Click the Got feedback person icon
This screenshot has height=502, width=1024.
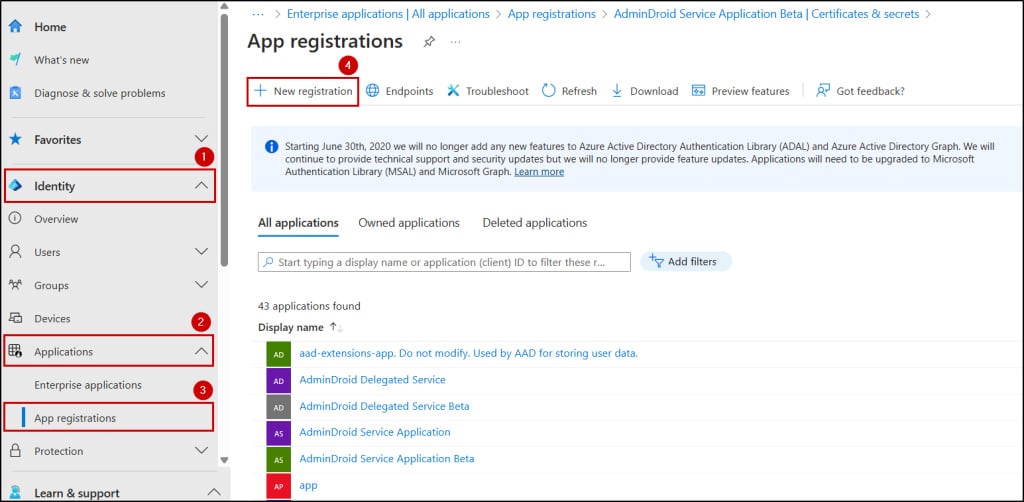point(823,91)
